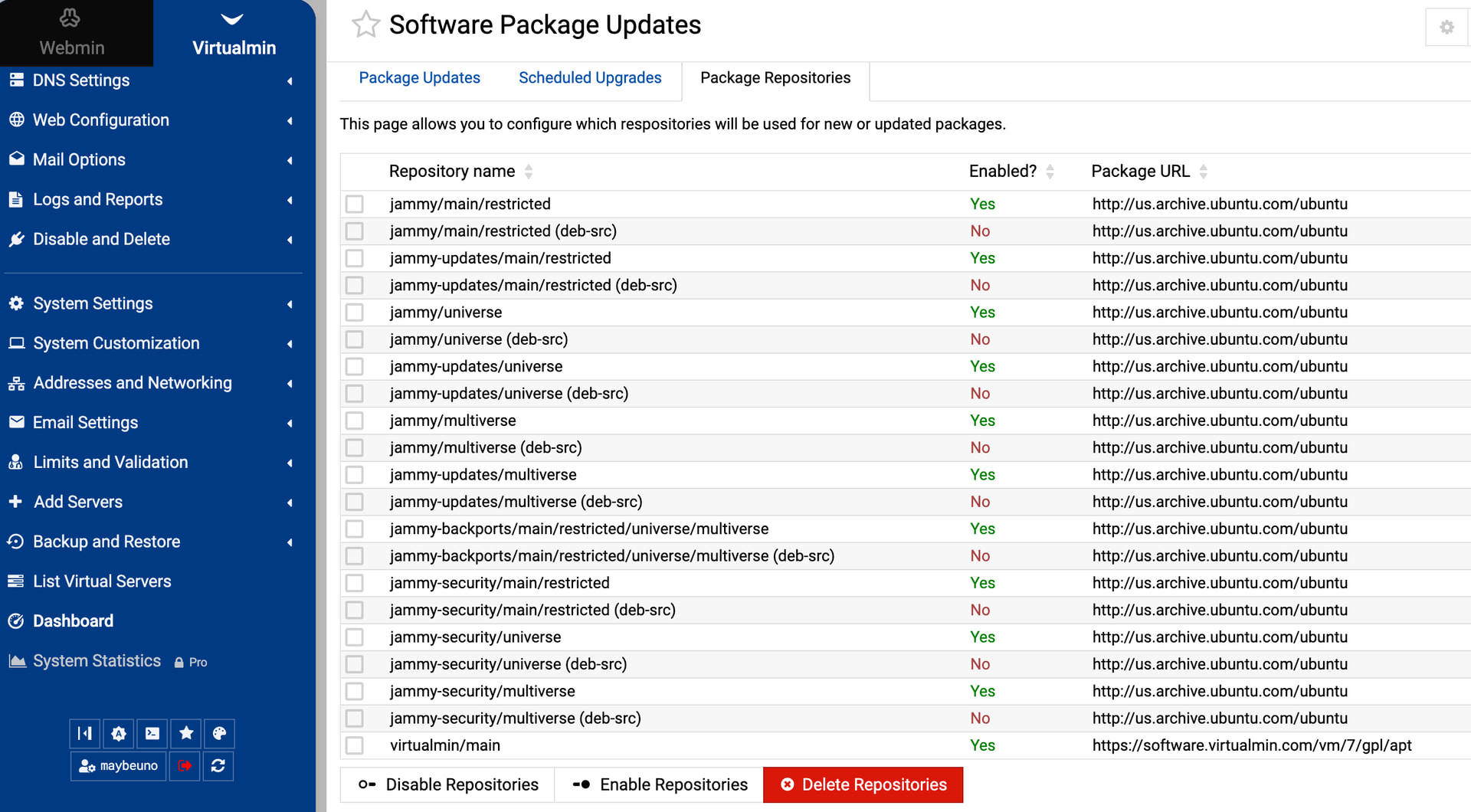Open the terminal icon in the sidebar footer
The height and width of the screenshot is (812, 1471).
tap(152, 733)
